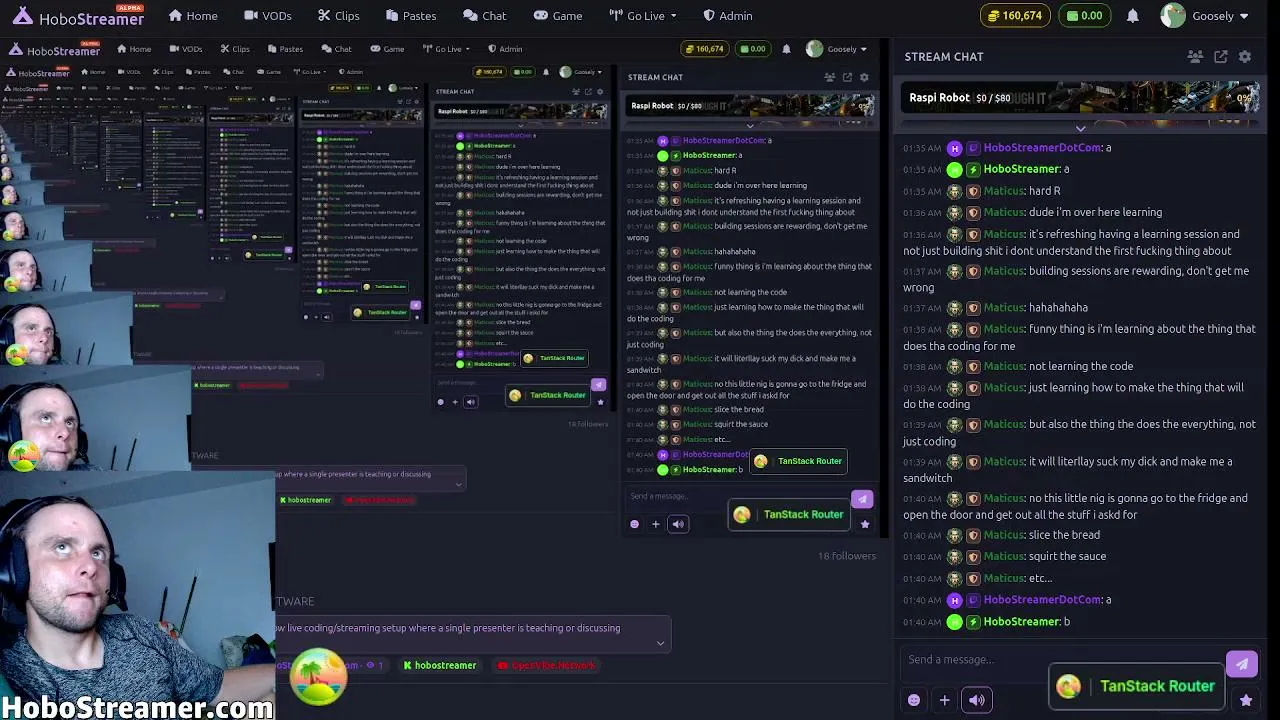Open Goosely menu in the video's largest mirrored navbar
Image resolution: width=1280 pixels, height=720 pixels.
(x=836, y=49)
